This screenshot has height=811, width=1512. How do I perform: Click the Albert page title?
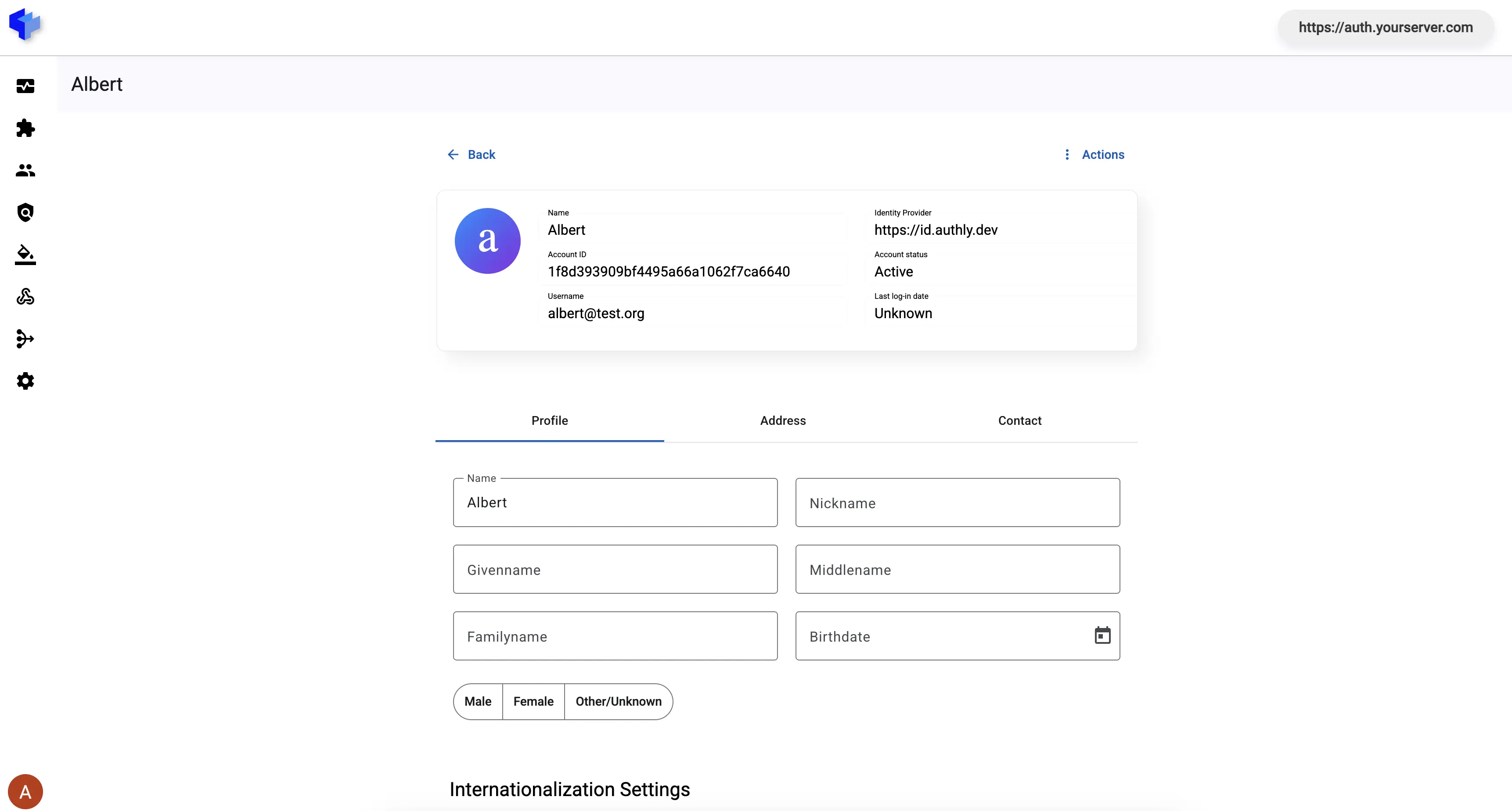97,85
